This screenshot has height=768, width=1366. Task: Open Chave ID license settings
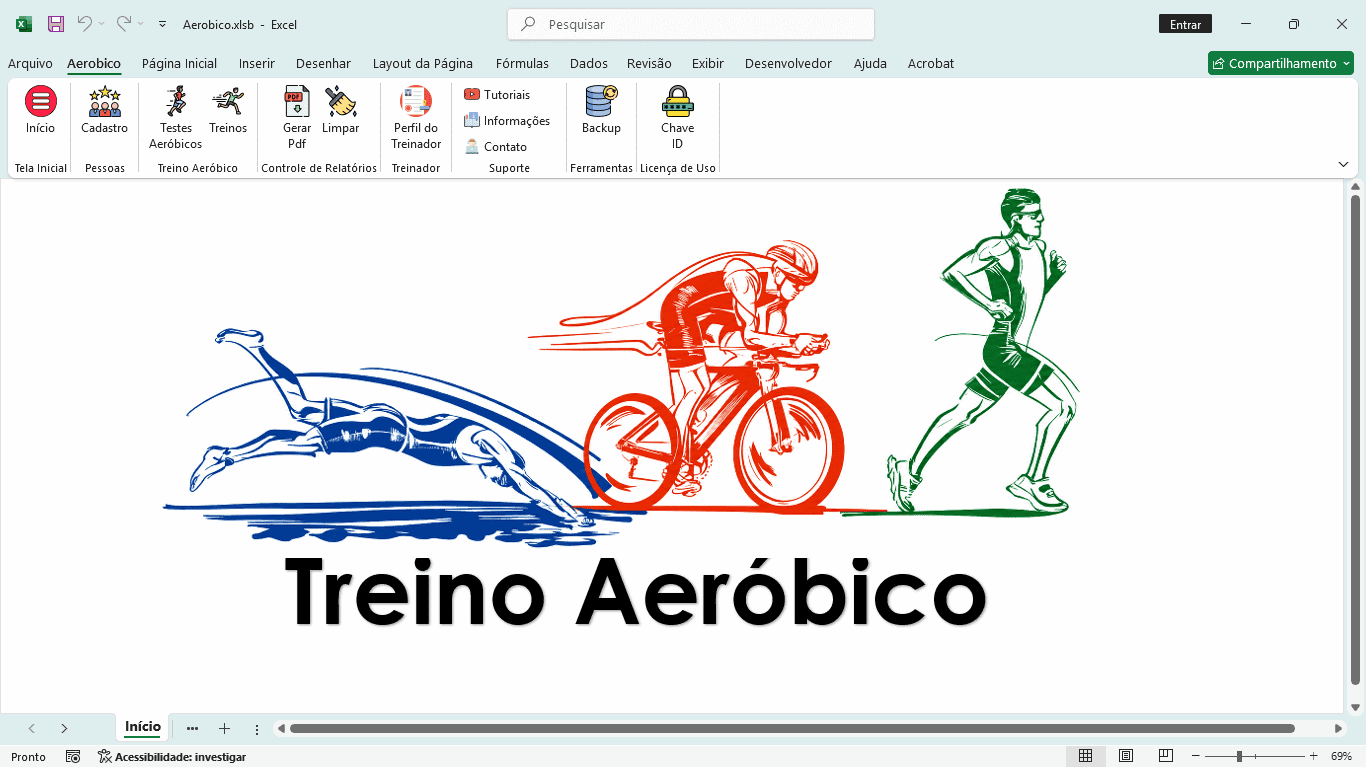(x=677, y=118)
